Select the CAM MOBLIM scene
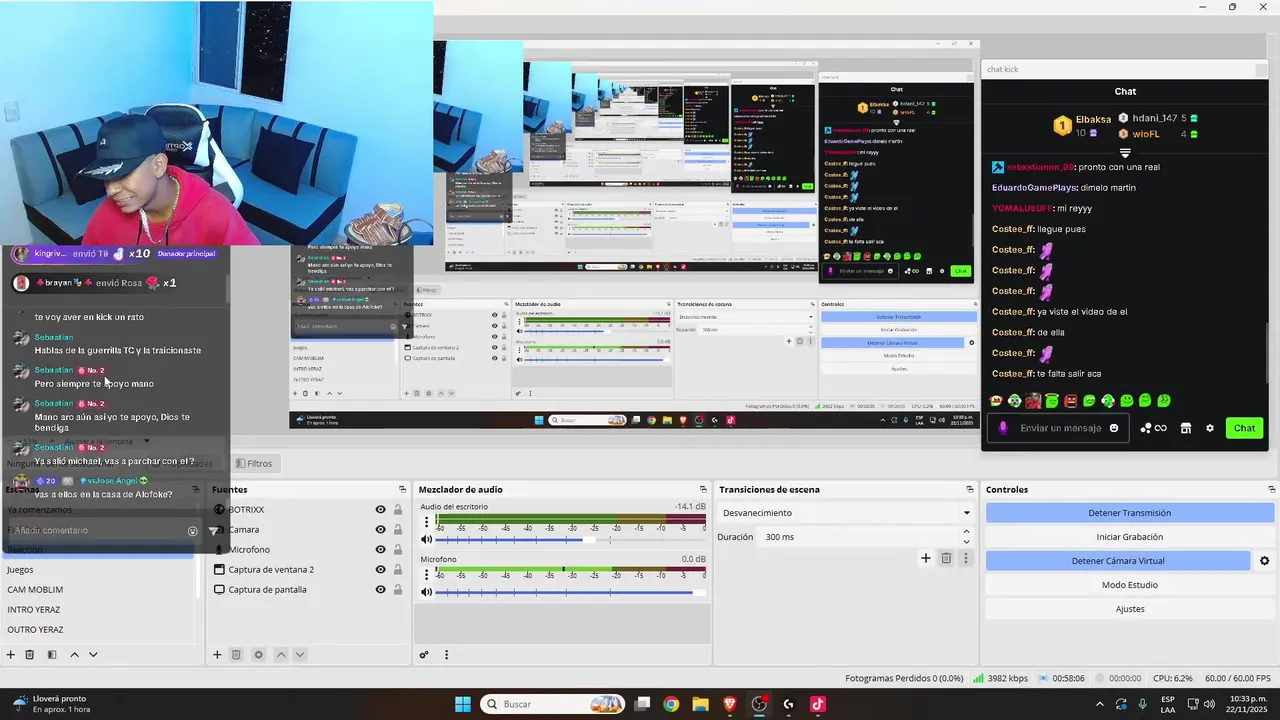 pyautogui.click(x=100, y=590)
